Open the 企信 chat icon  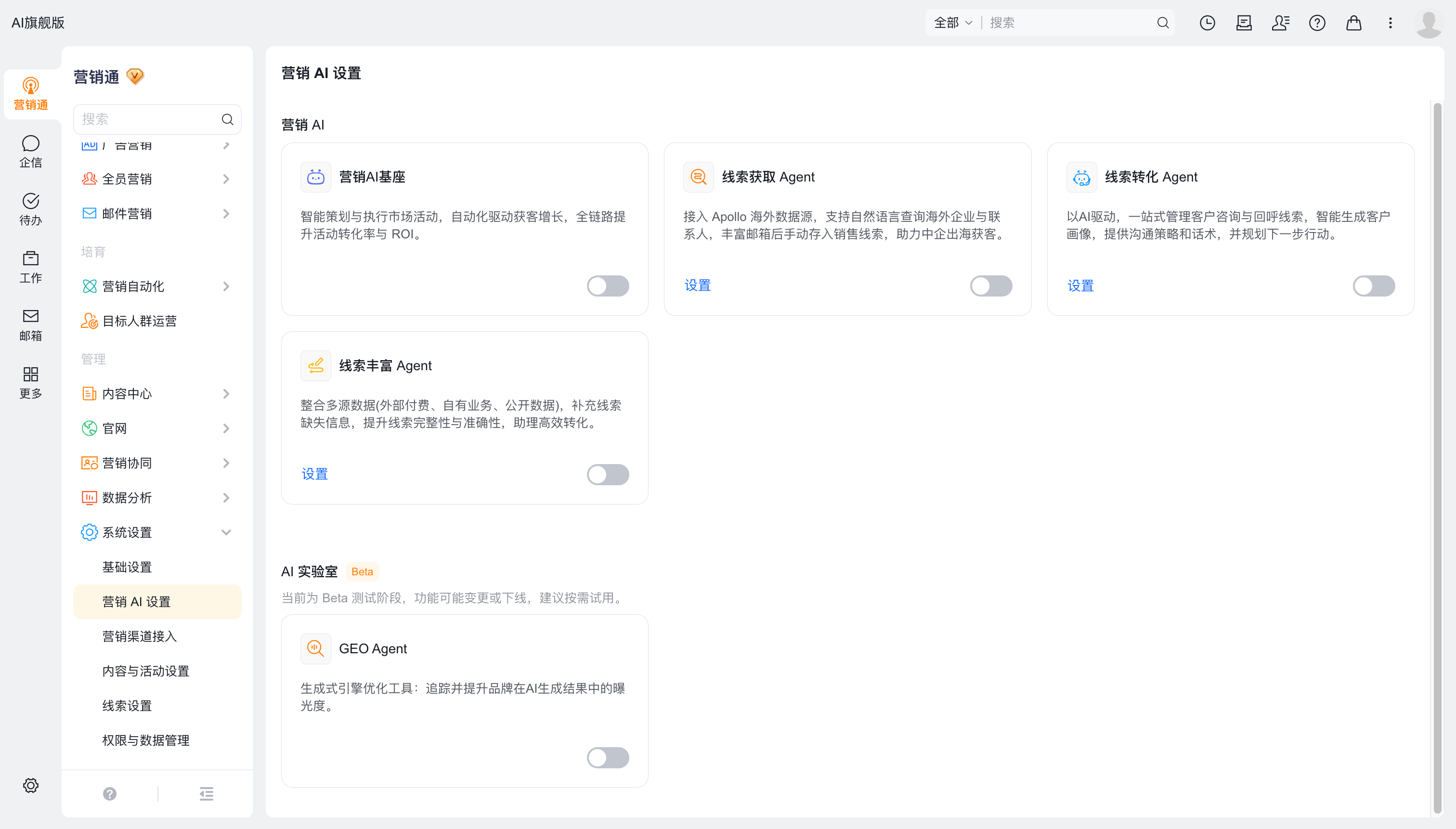(x=31, y=152)
